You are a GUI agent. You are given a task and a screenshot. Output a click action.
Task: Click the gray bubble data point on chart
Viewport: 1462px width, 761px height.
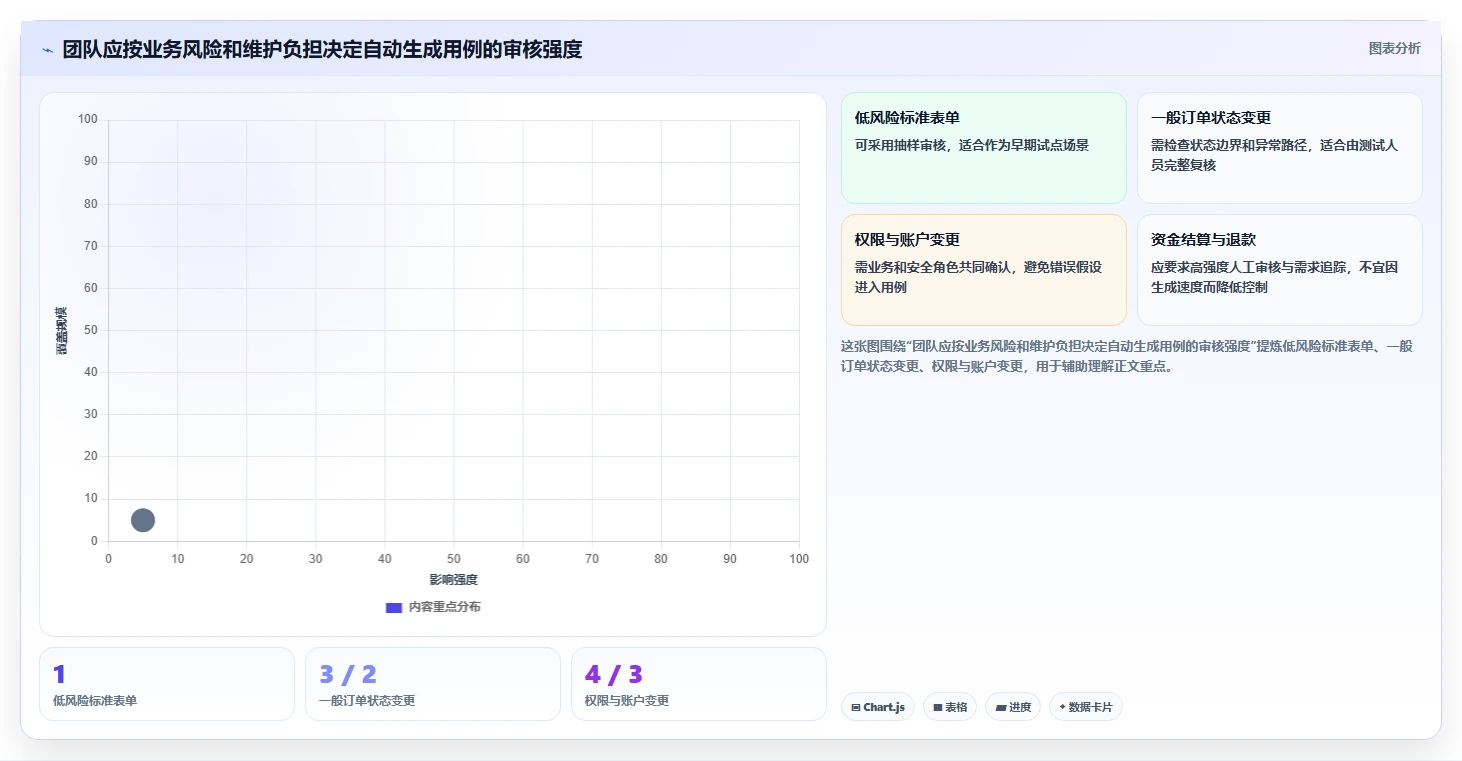coord(143,520)
